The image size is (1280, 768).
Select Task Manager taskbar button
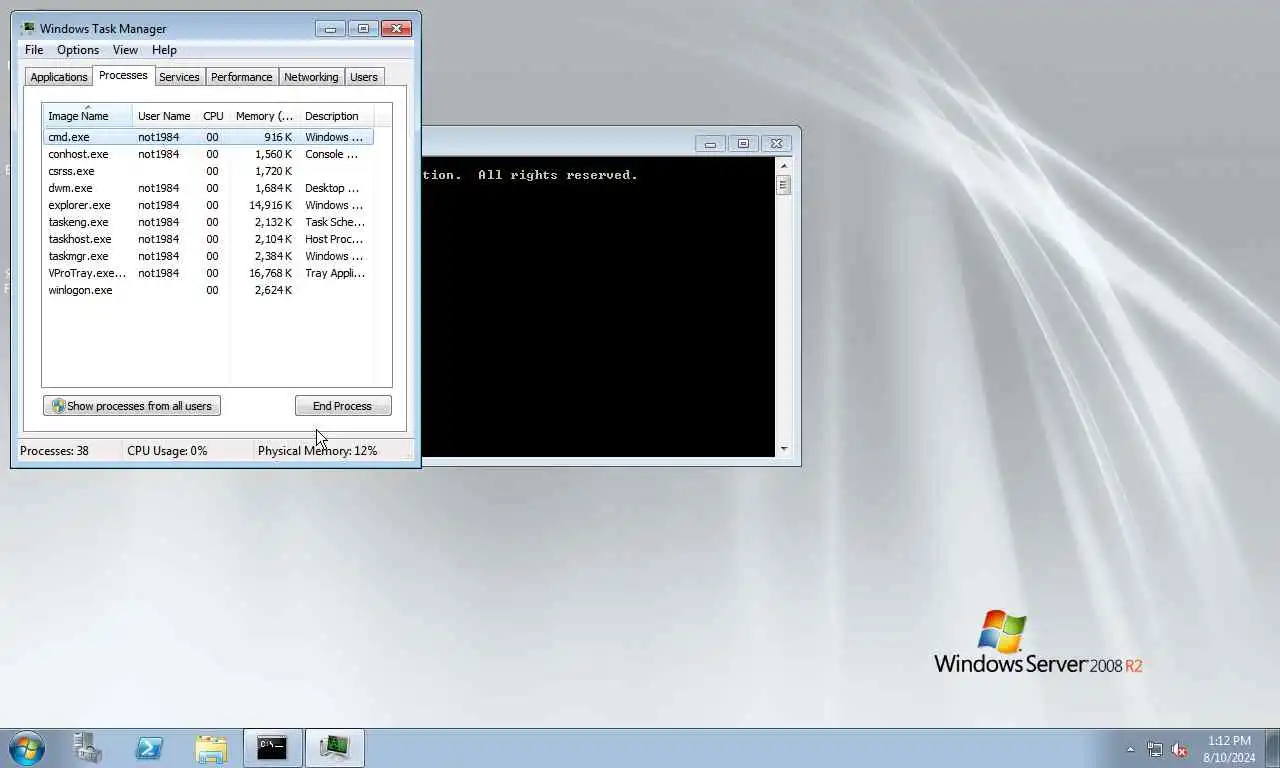334,748
